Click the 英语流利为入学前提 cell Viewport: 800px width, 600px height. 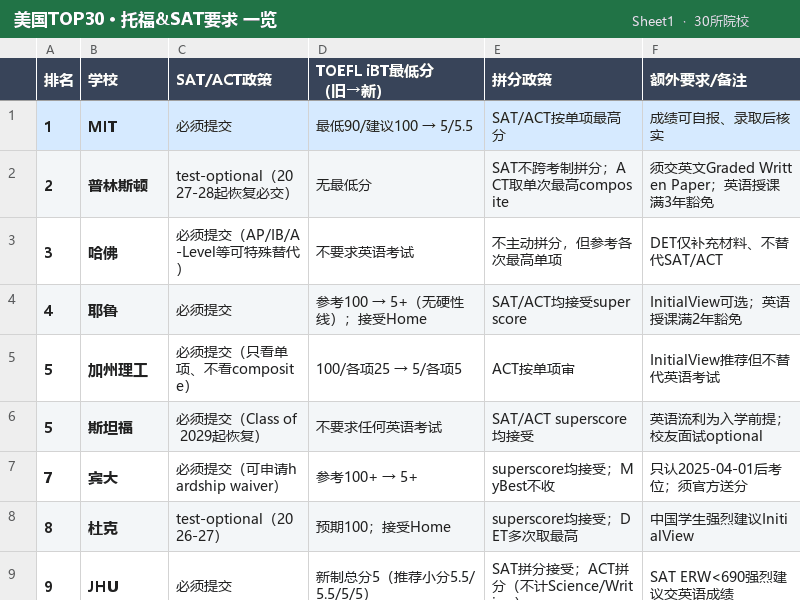point(721,427)
